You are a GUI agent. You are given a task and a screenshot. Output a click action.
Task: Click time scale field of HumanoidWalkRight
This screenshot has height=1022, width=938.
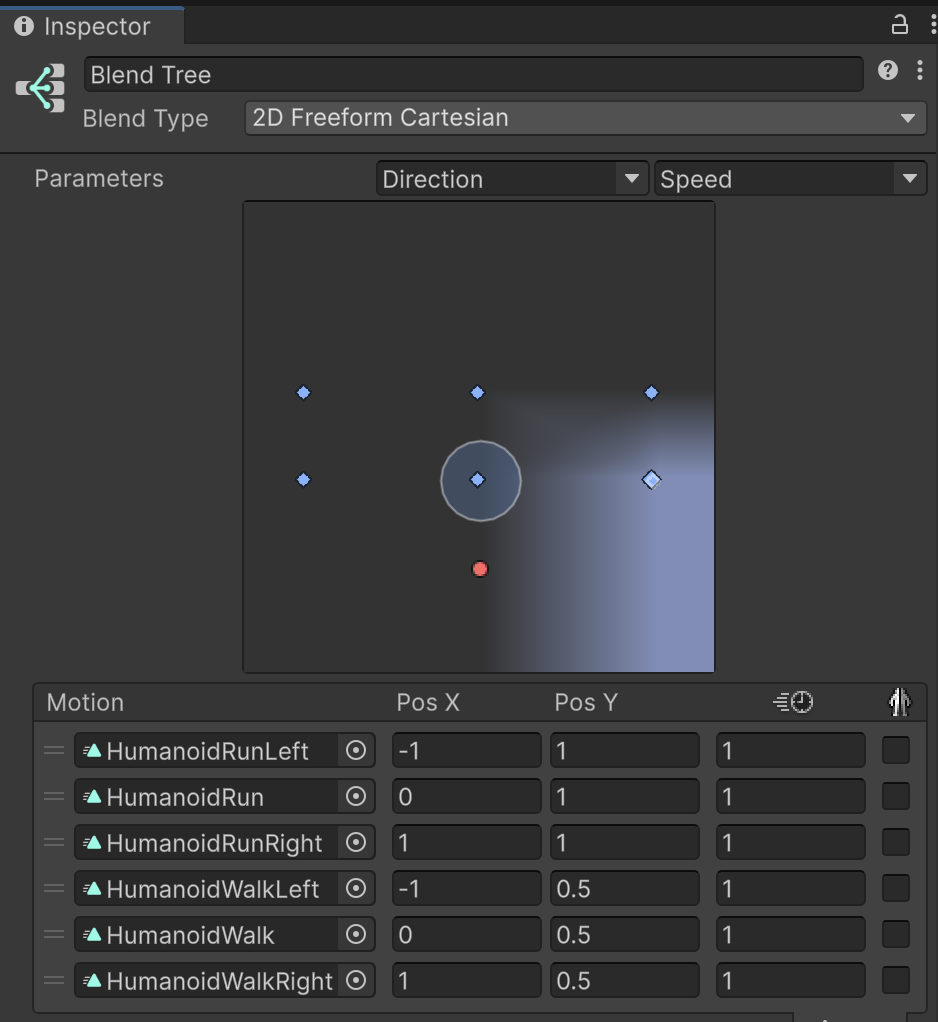[x=791, y=980]
